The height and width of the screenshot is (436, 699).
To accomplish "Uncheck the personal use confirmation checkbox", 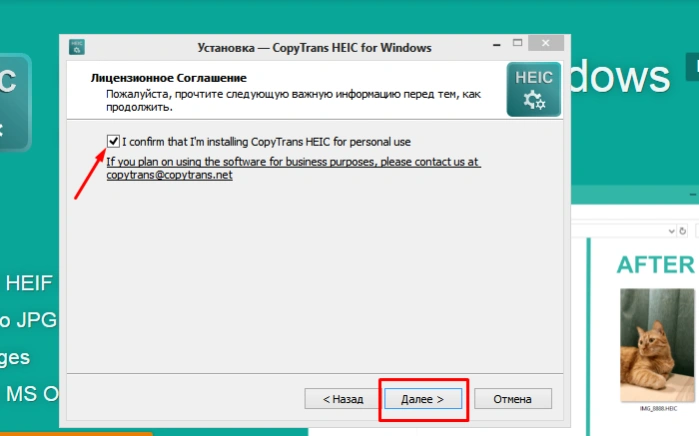I will (113, 141).
